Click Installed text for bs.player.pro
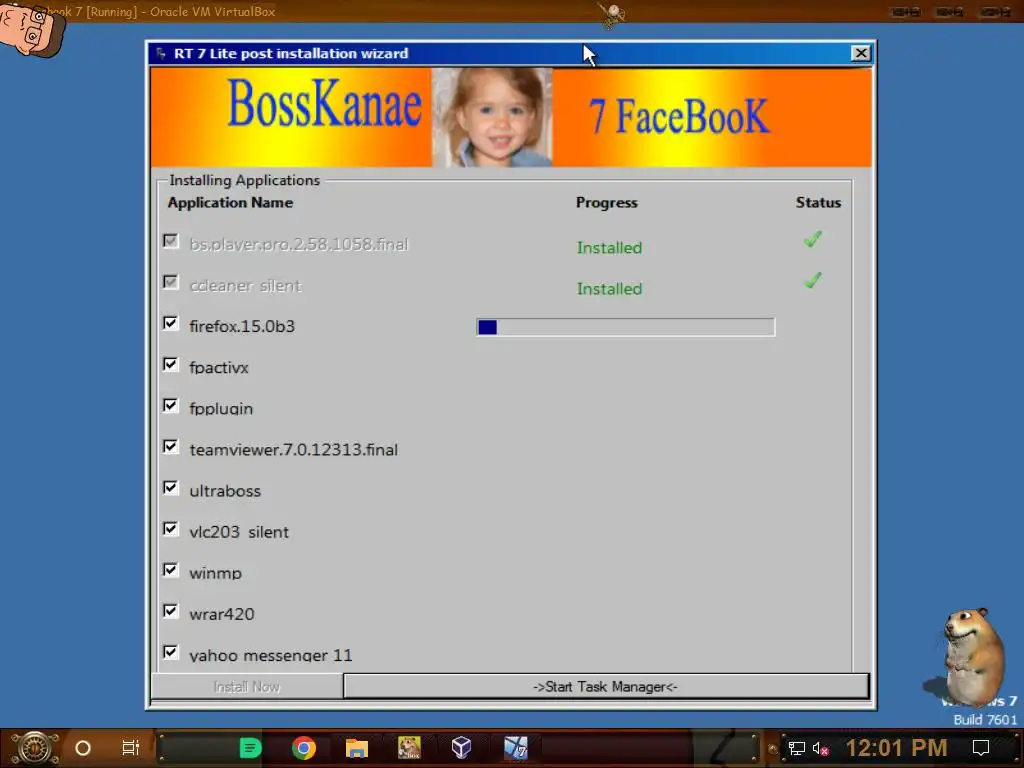This screenshot has width=1024, height=768. [609, 248]
